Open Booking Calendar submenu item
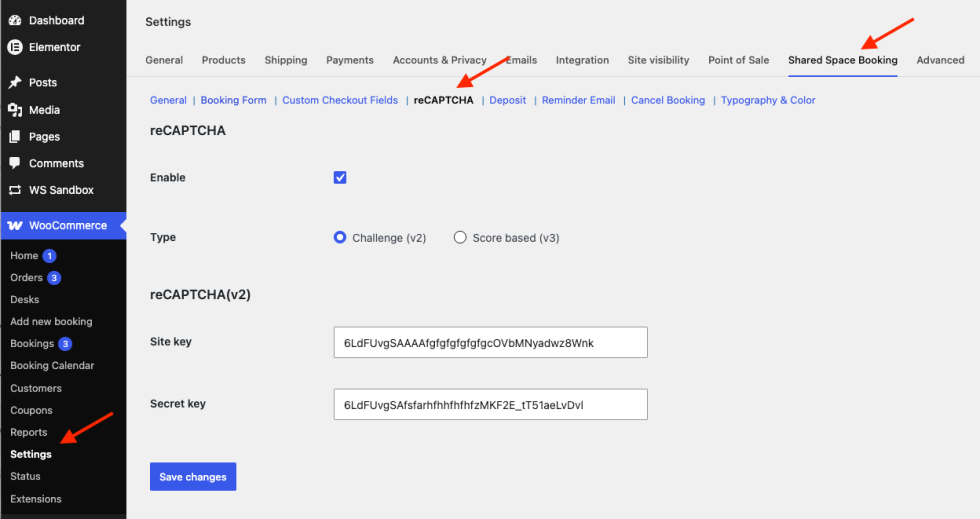This screenshot has height=519, width=980. (x=52, y=366)
